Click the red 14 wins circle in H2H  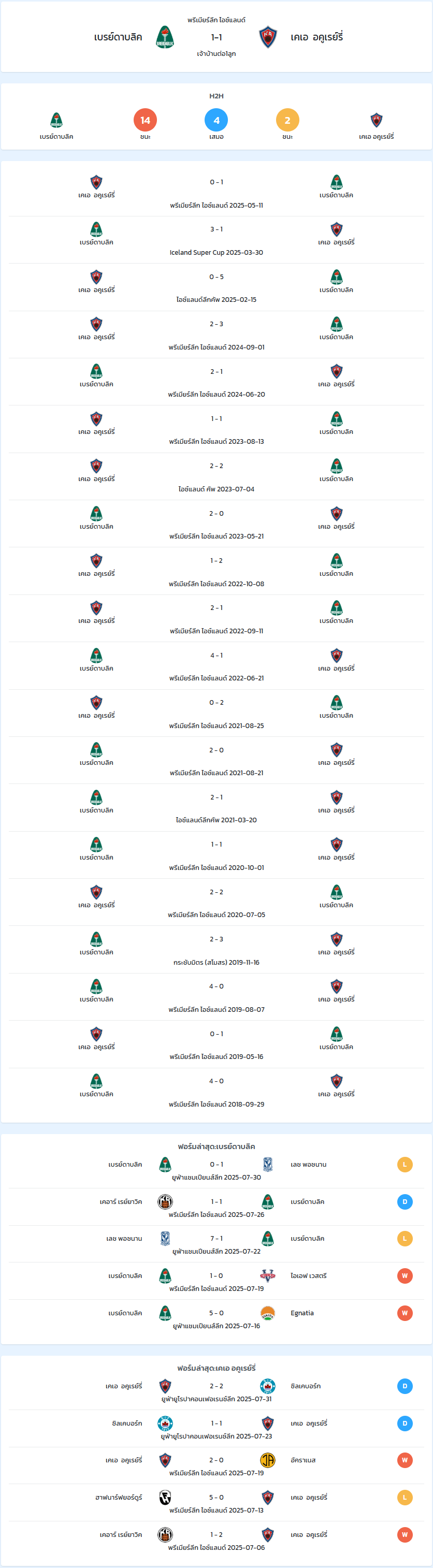tap(145, 120)
